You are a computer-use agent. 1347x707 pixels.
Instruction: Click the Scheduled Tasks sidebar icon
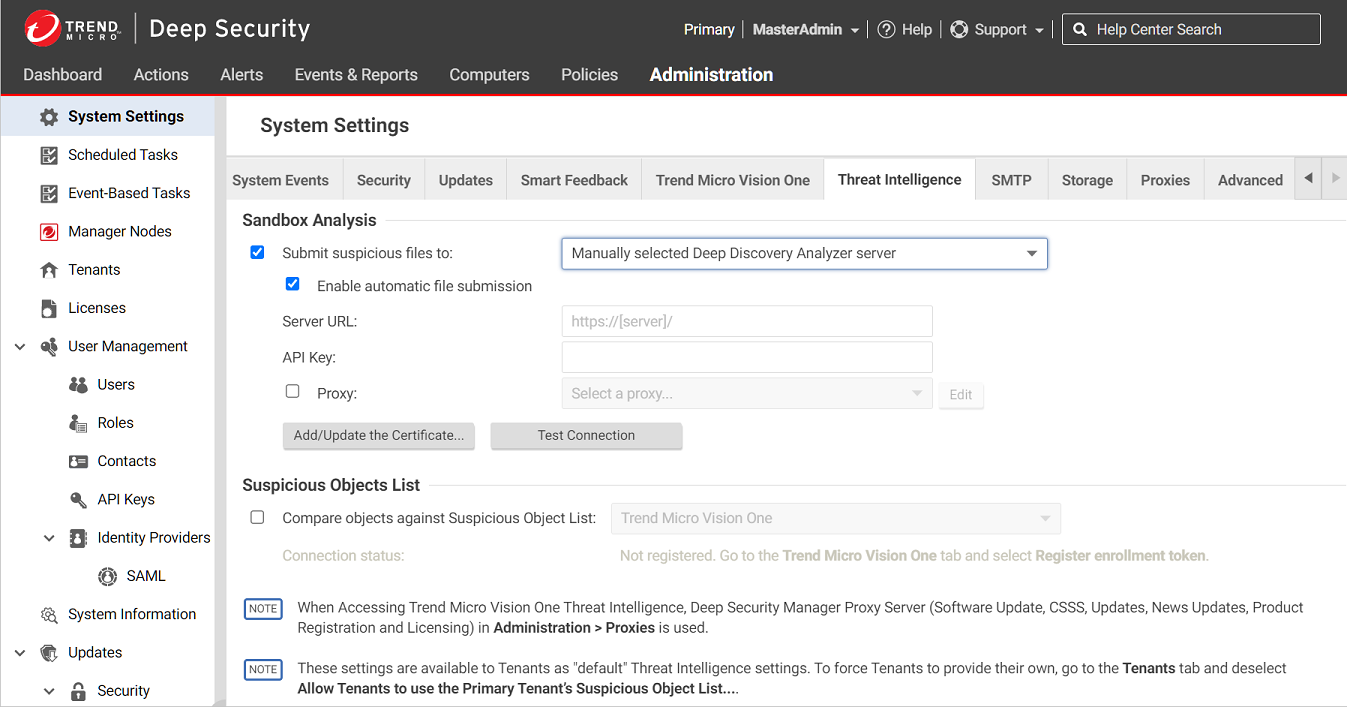48,155
